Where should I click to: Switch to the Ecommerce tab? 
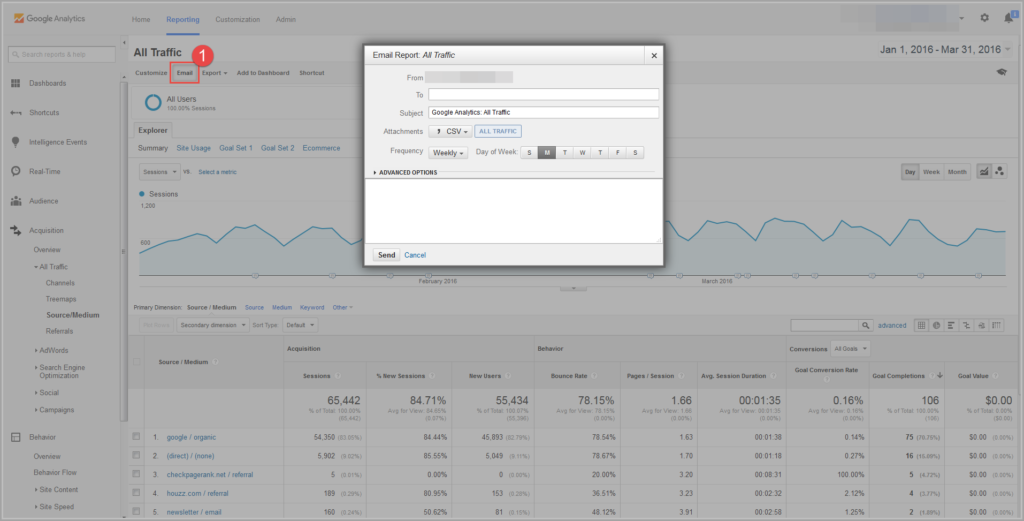coord(321,148)
